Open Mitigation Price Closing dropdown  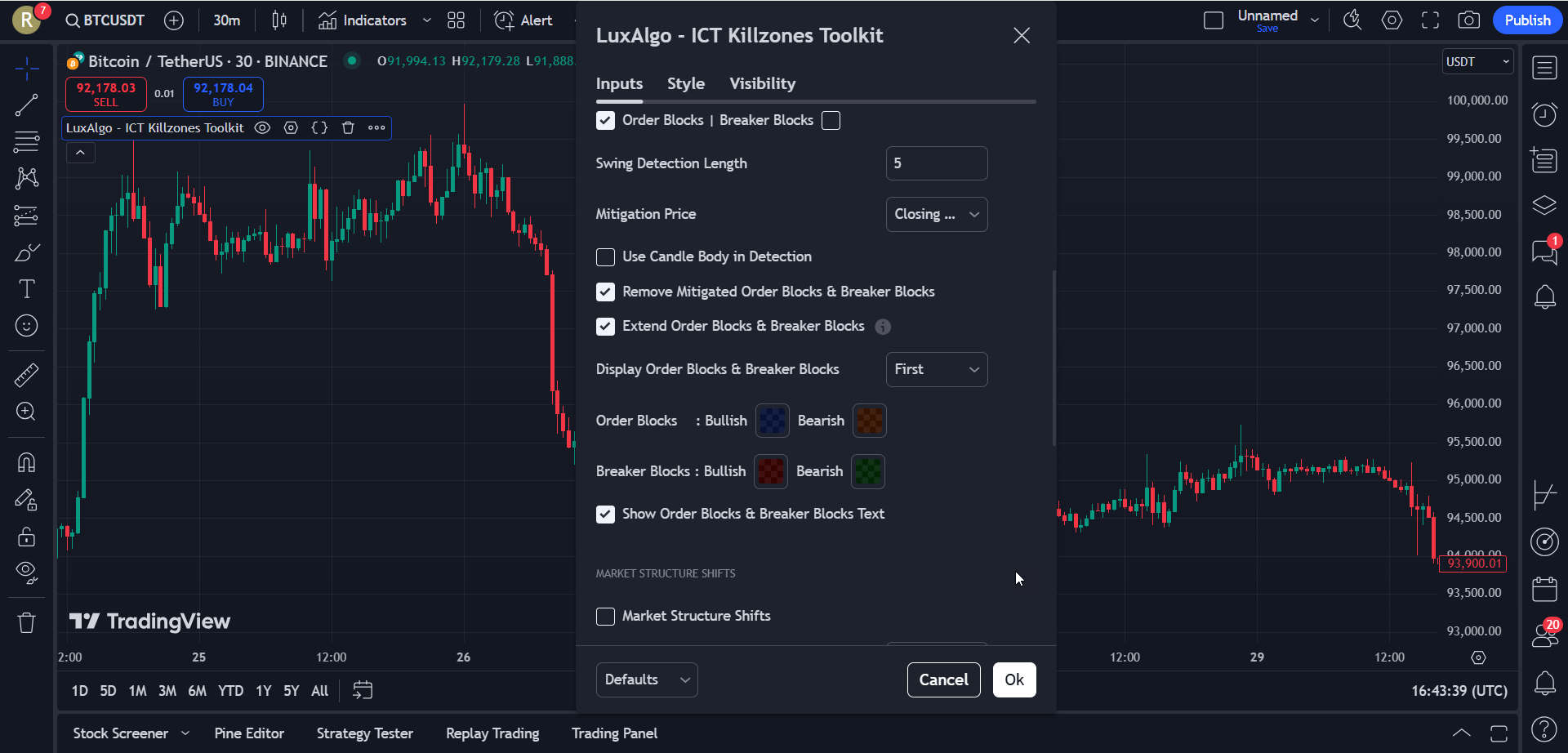pos(937,214)
